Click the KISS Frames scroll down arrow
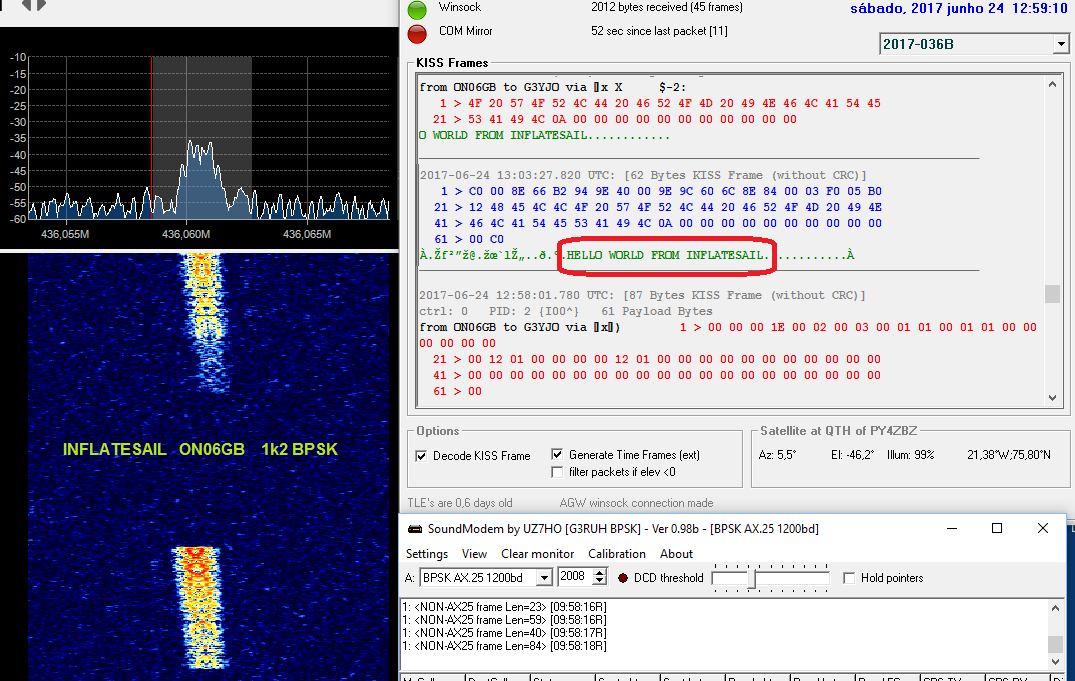Image resolution: width=1075 pixels, height=681 pixels. click(1052, 398)
